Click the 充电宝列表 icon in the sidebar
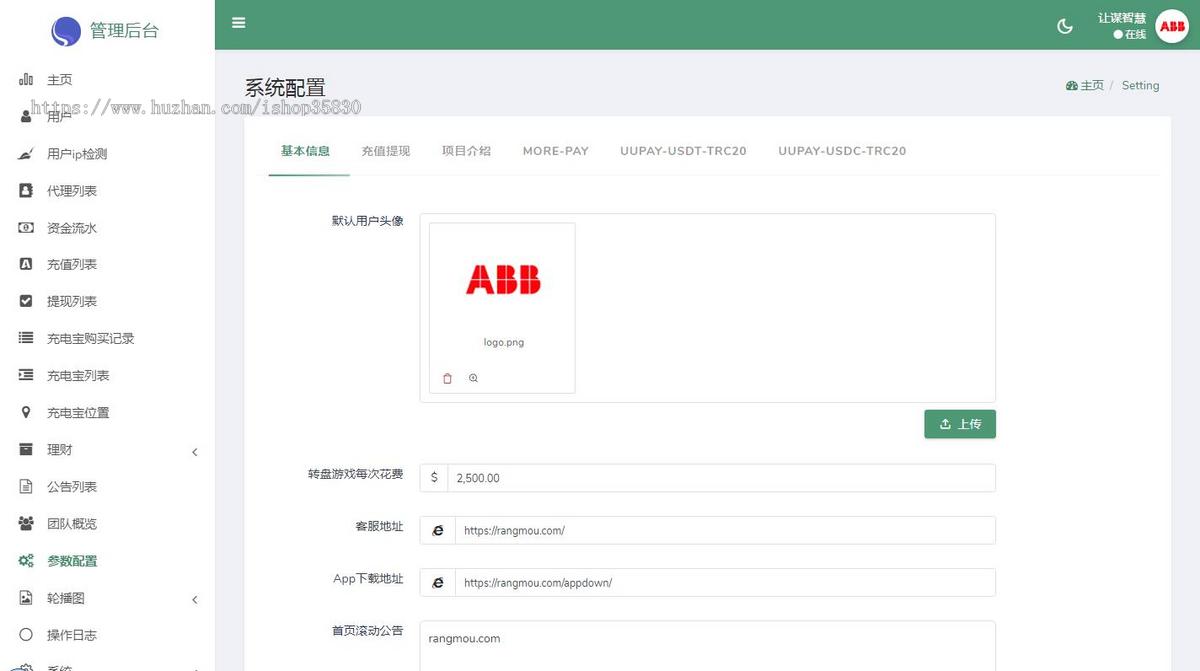1200x671 pixels. click(26, 375)
